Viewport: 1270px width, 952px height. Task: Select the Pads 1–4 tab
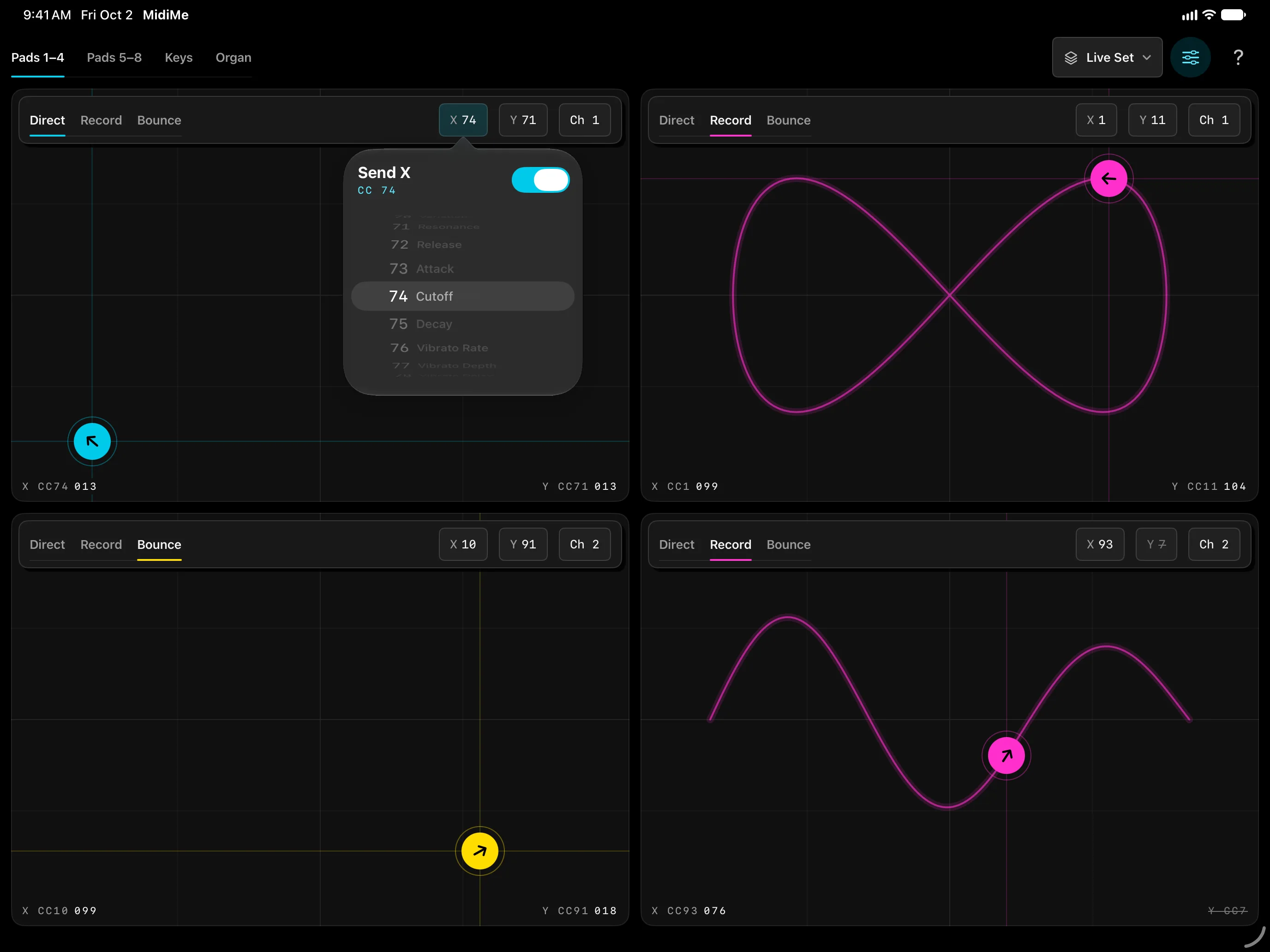coord(38,57)
